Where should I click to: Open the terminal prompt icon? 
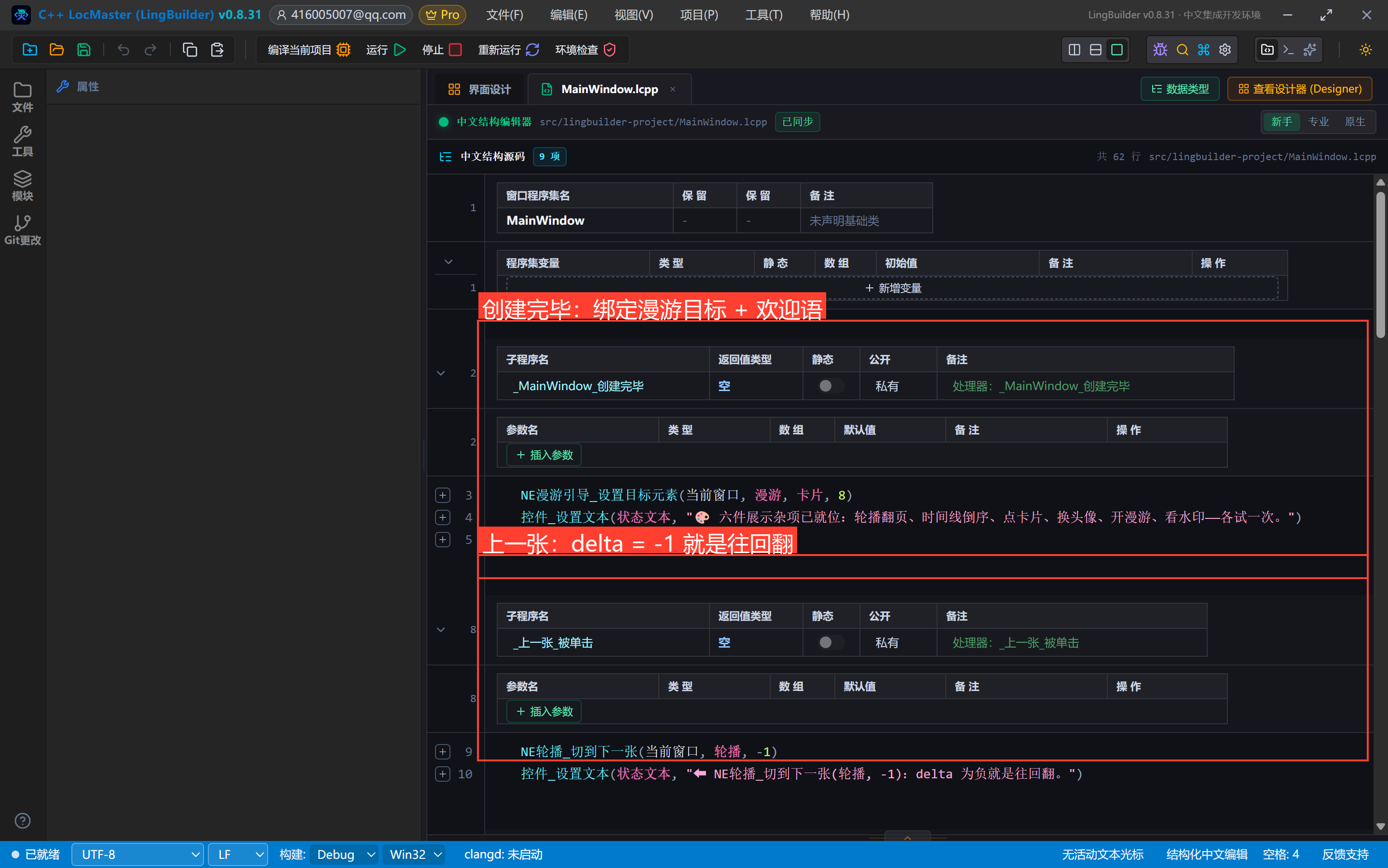pyautogui.click(x=1289, y=50)
